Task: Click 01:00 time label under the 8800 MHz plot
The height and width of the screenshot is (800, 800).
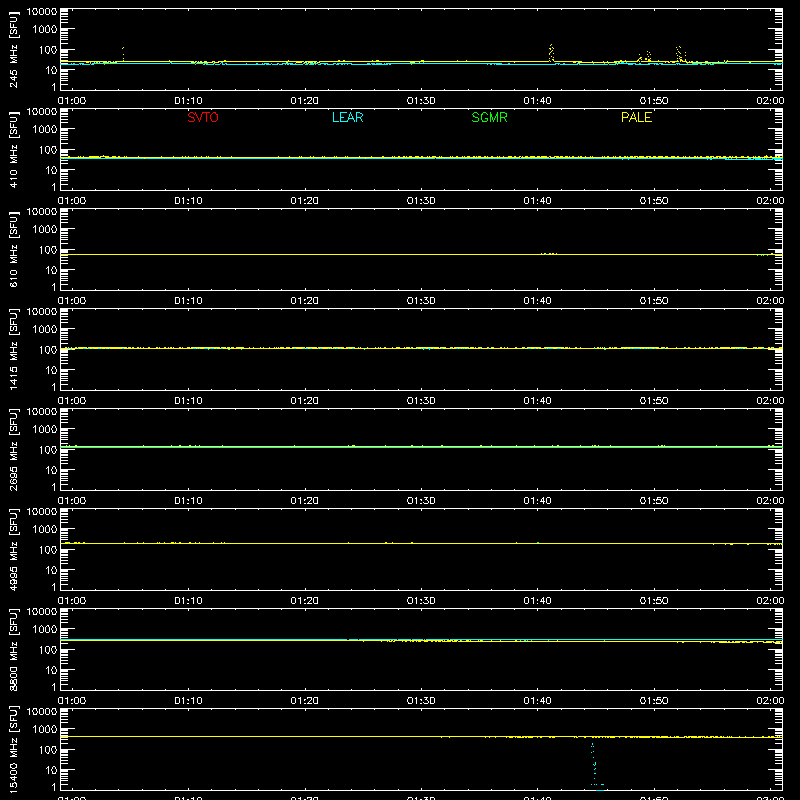Action: (x=72, y=701)
